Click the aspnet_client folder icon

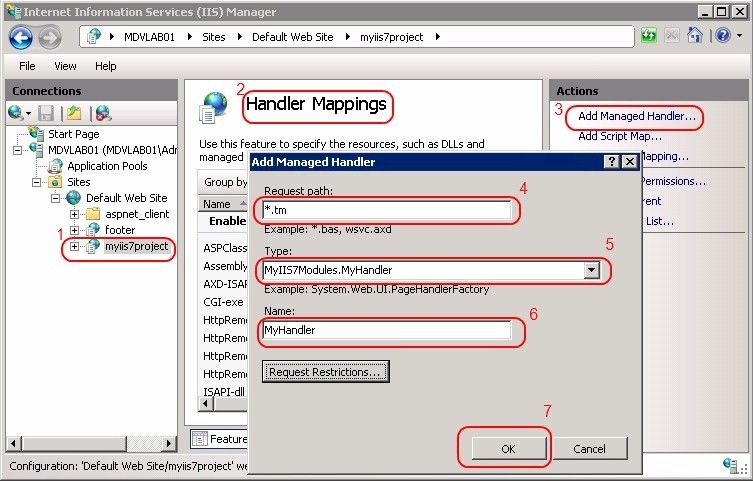[x=93, y=214]
